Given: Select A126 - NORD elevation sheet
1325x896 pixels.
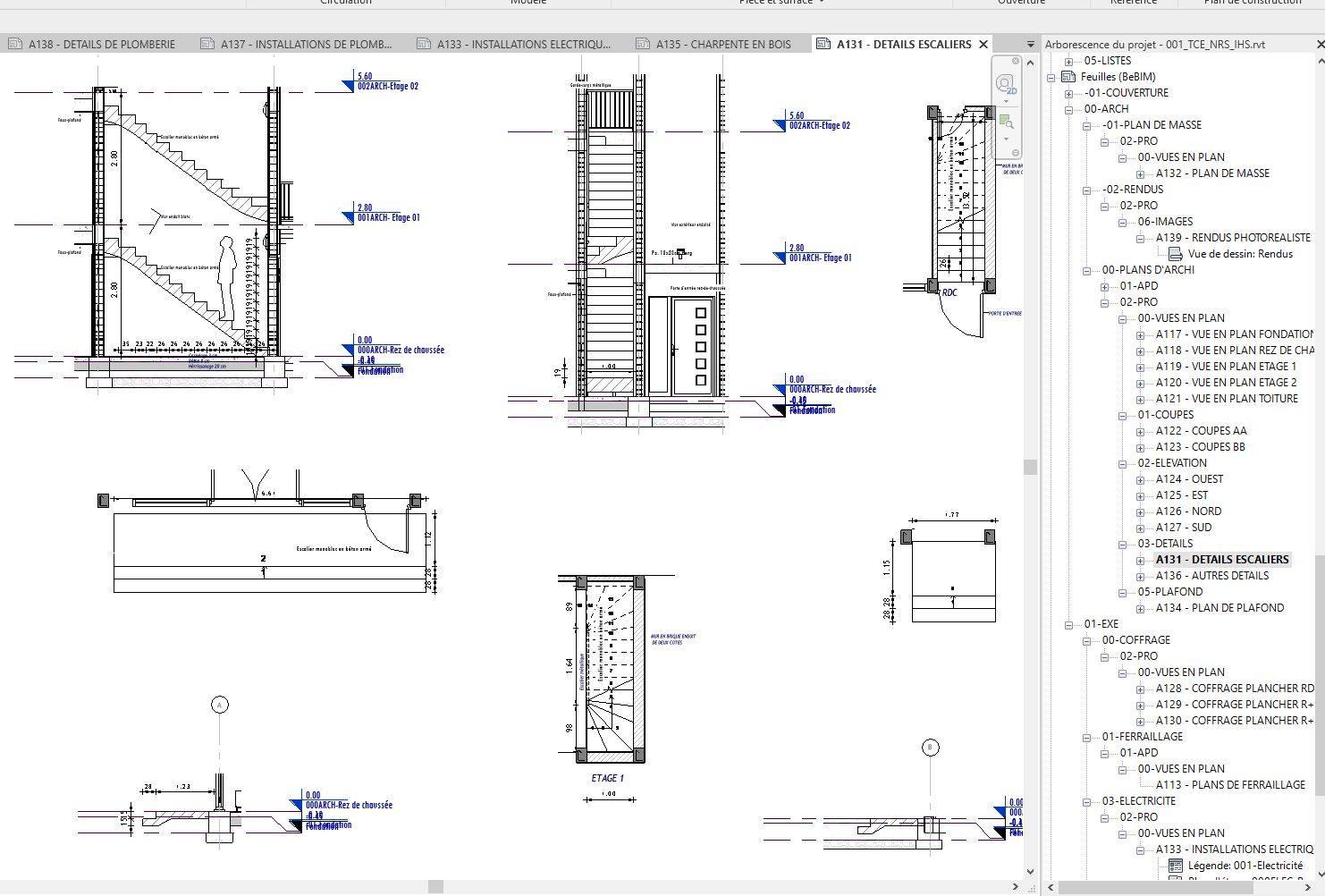Looking at the screenshot, I should [x=1188, y=511].
